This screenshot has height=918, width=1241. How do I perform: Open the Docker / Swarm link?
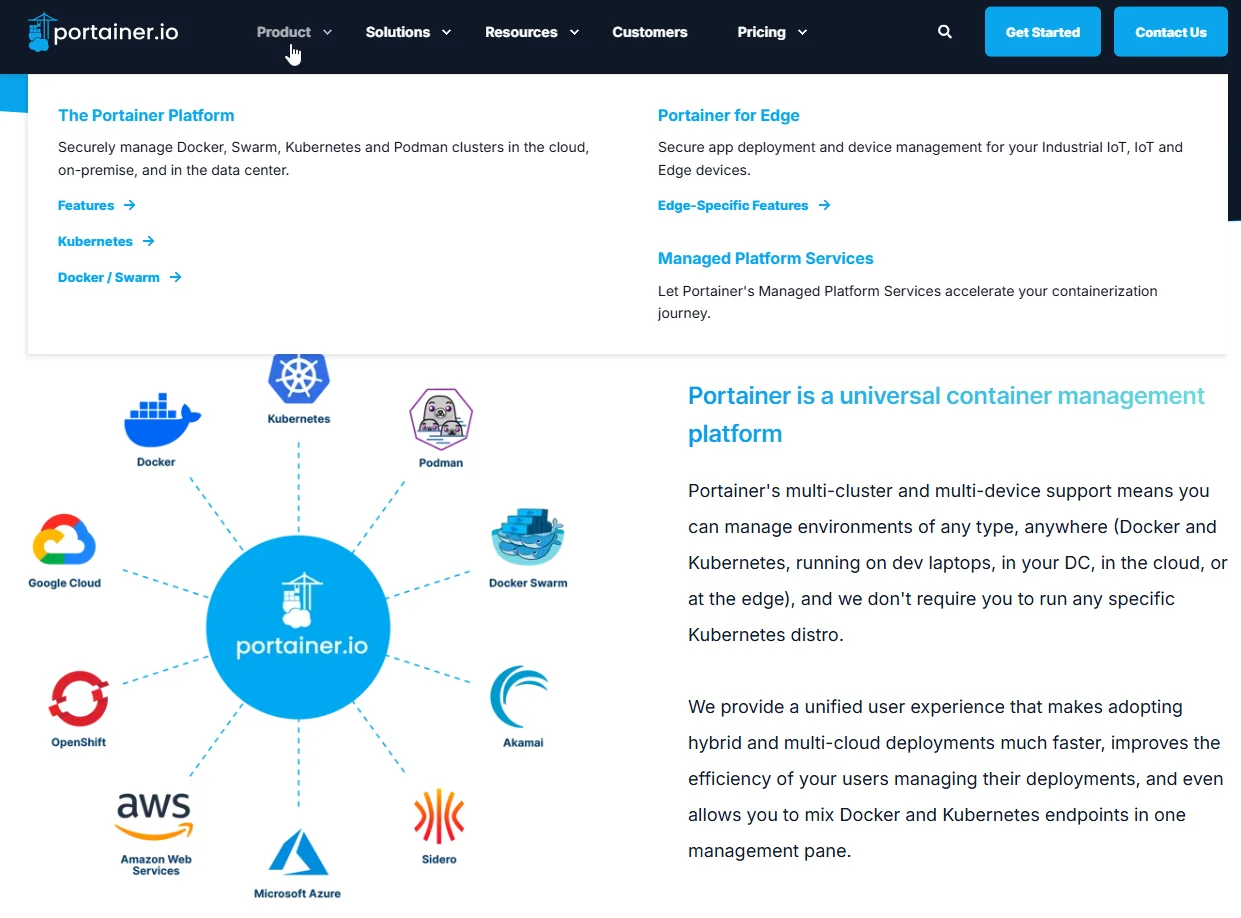[x=109, y=277]
